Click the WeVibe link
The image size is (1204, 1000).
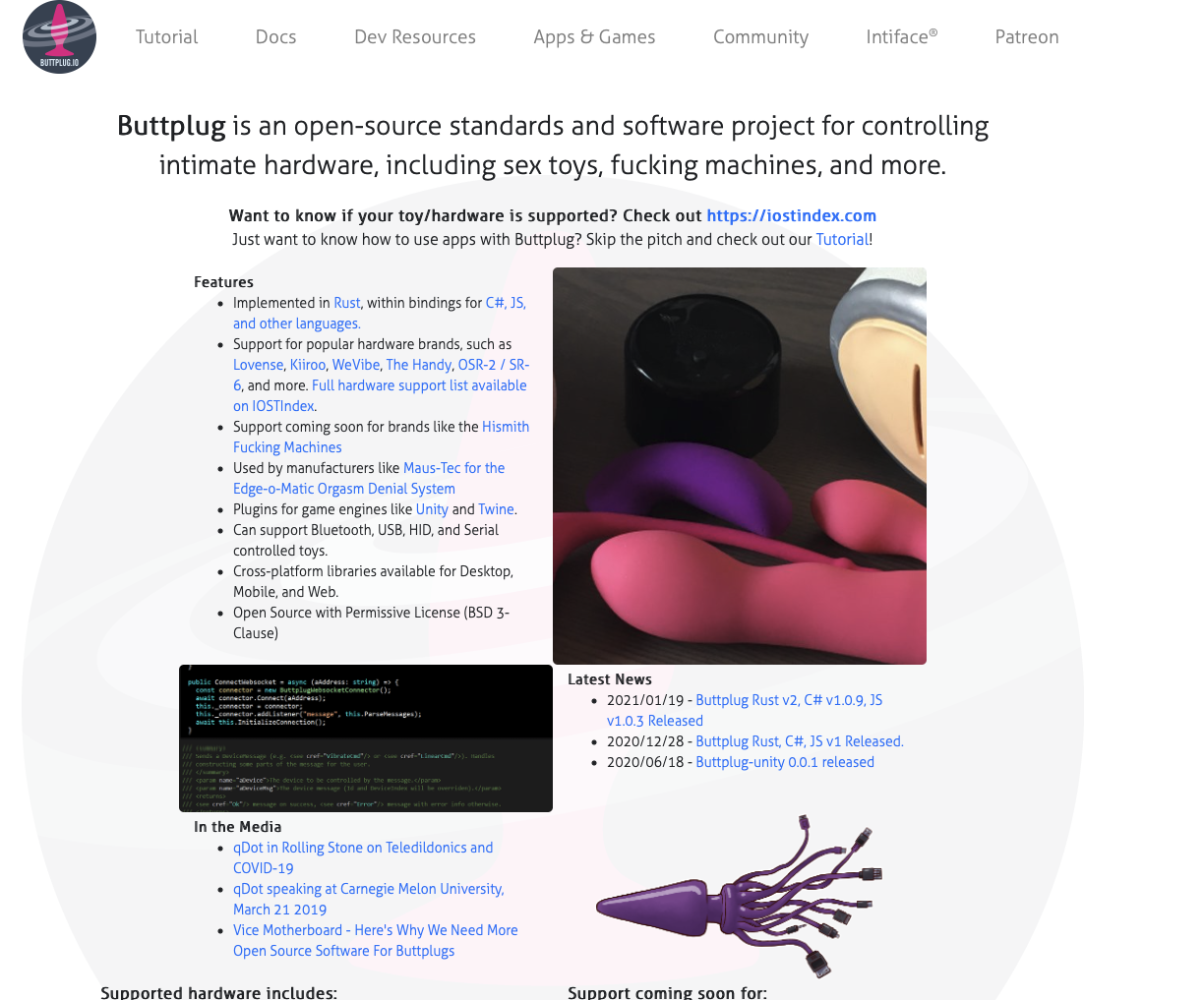(356, 365)
